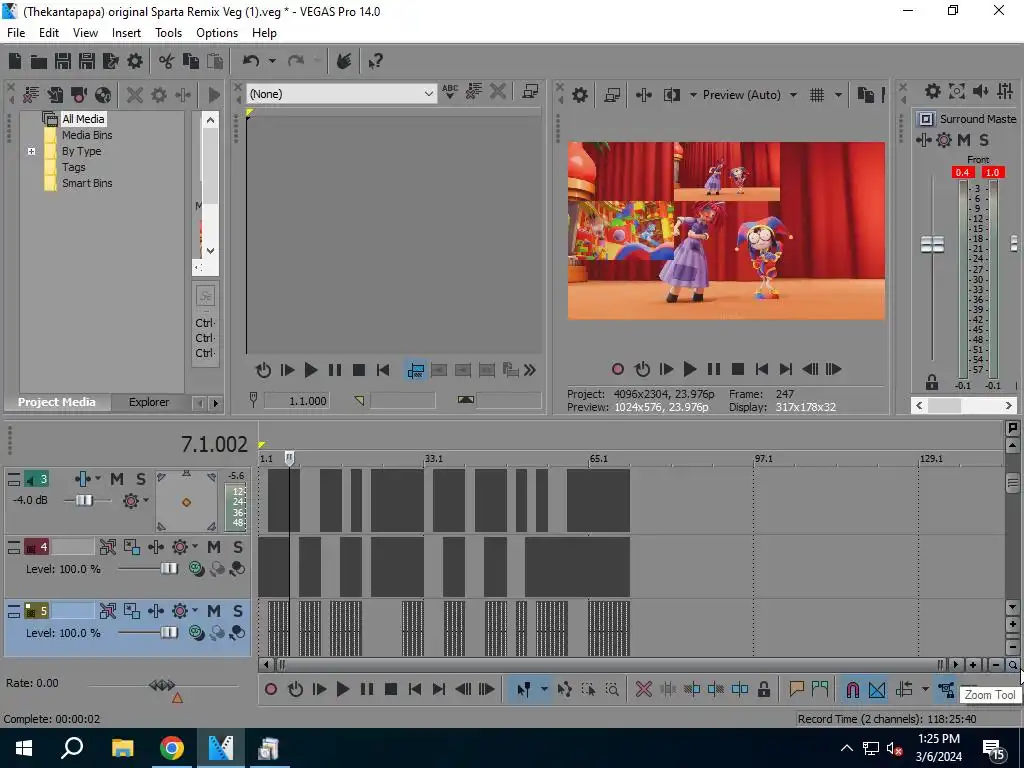The height and width of the screenshot is (768, 1024).
Task: Lock the master fader channels
Action: (x=932, y=383)
